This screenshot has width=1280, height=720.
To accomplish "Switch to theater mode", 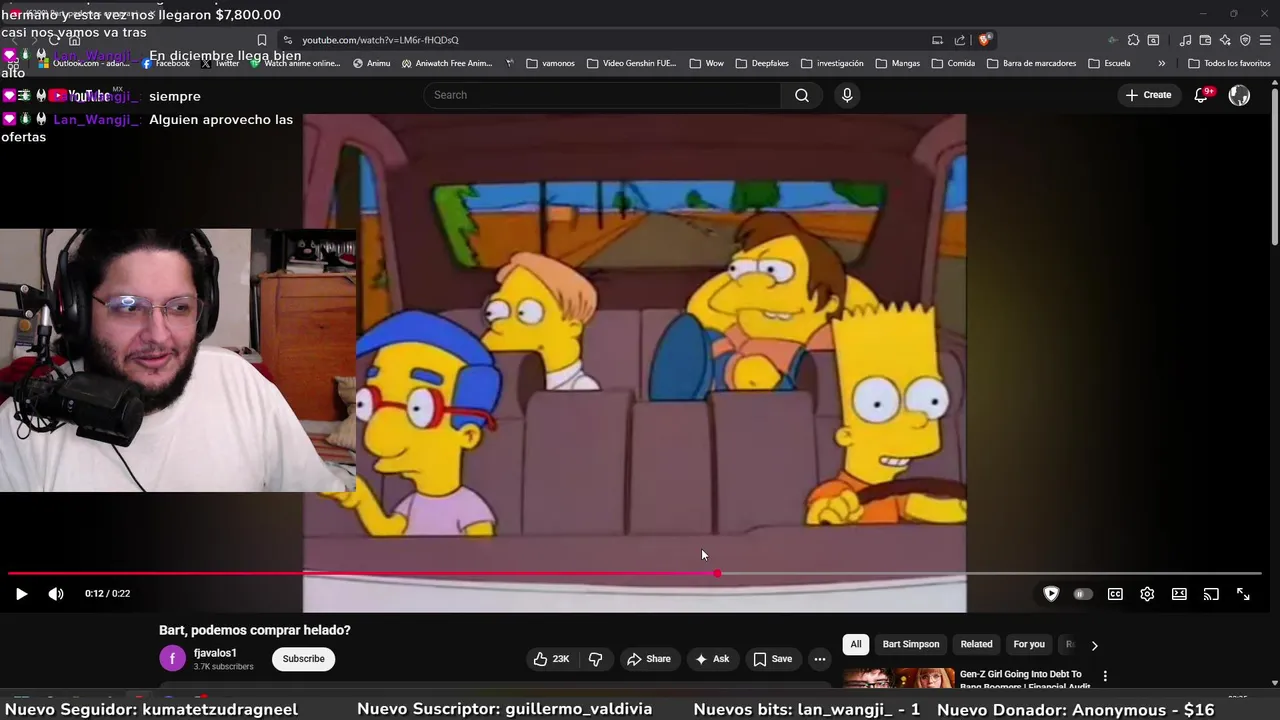I will [1179, 594].
